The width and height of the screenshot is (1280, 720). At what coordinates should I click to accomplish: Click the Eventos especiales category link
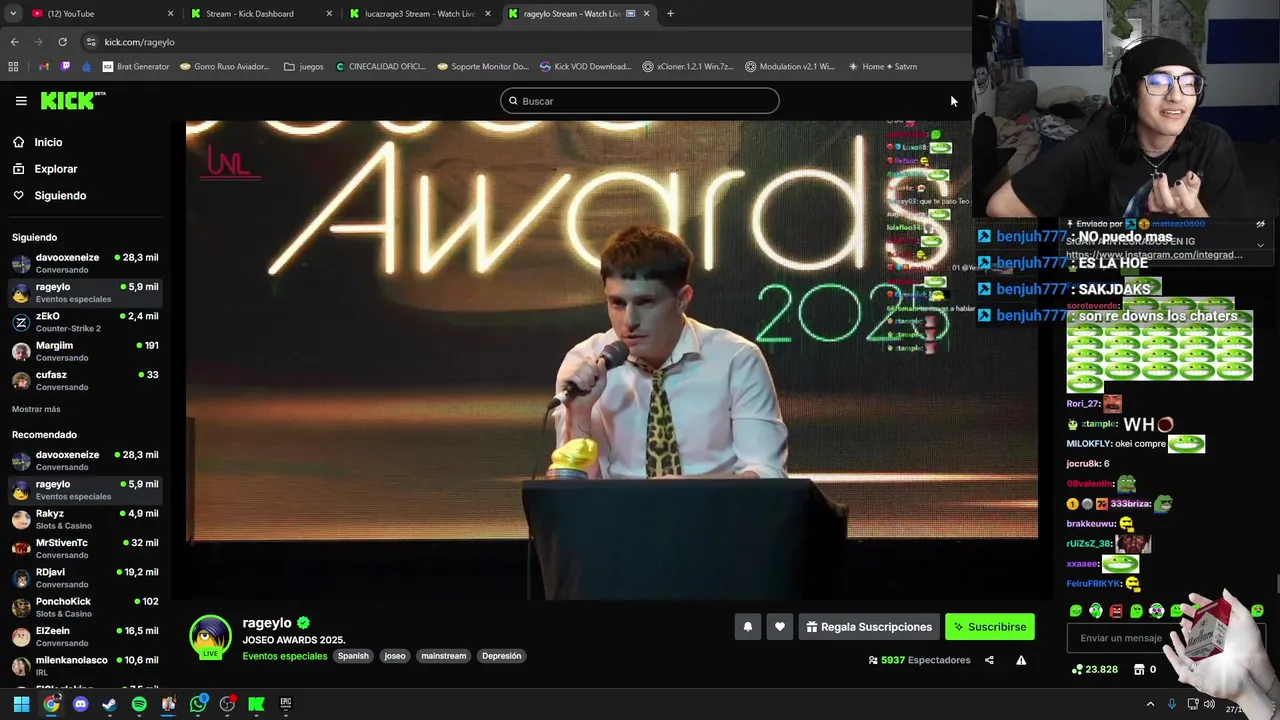tap(284, 656)
